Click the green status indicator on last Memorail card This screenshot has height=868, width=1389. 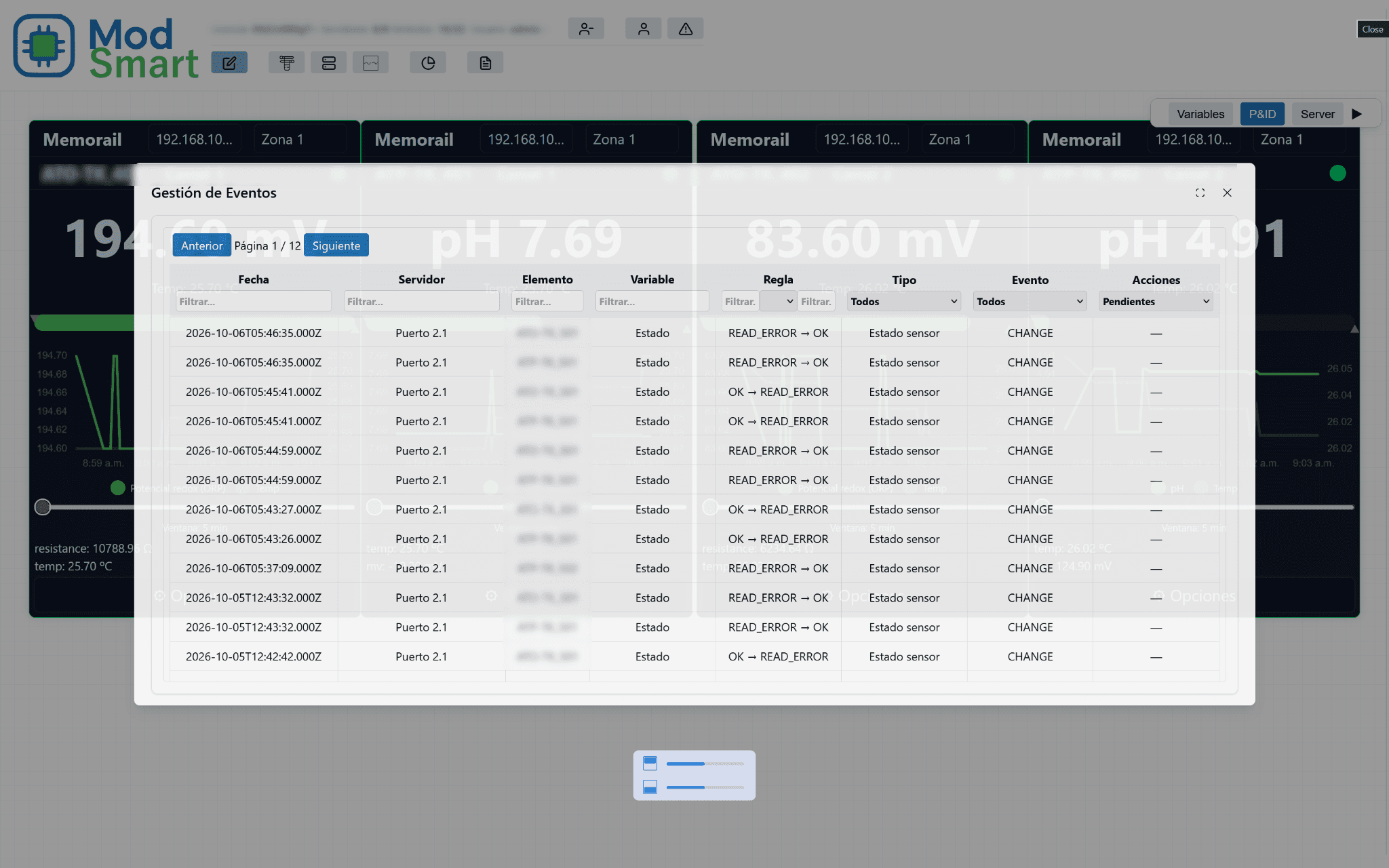coord(1337,173)
